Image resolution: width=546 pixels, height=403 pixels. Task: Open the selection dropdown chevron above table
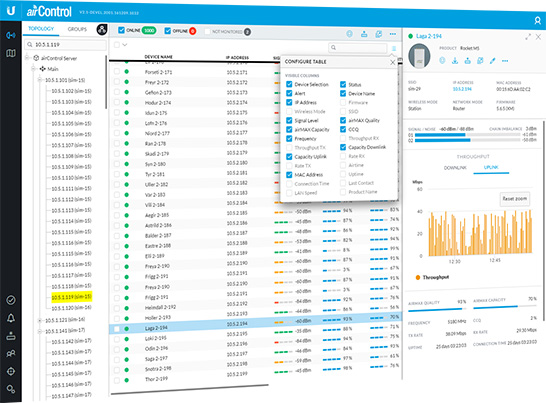tap(125, 45)
